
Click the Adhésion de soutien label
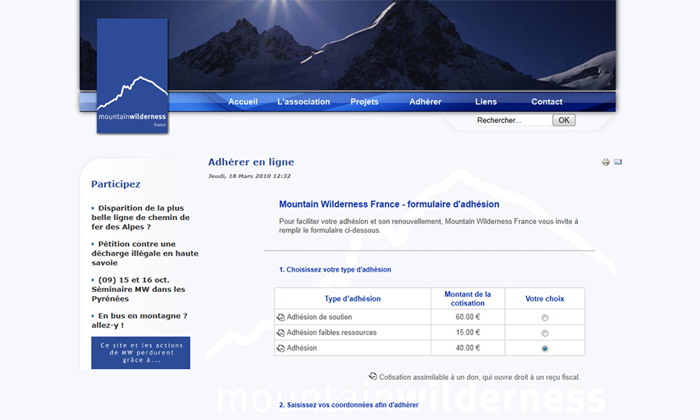coord(319,317)
